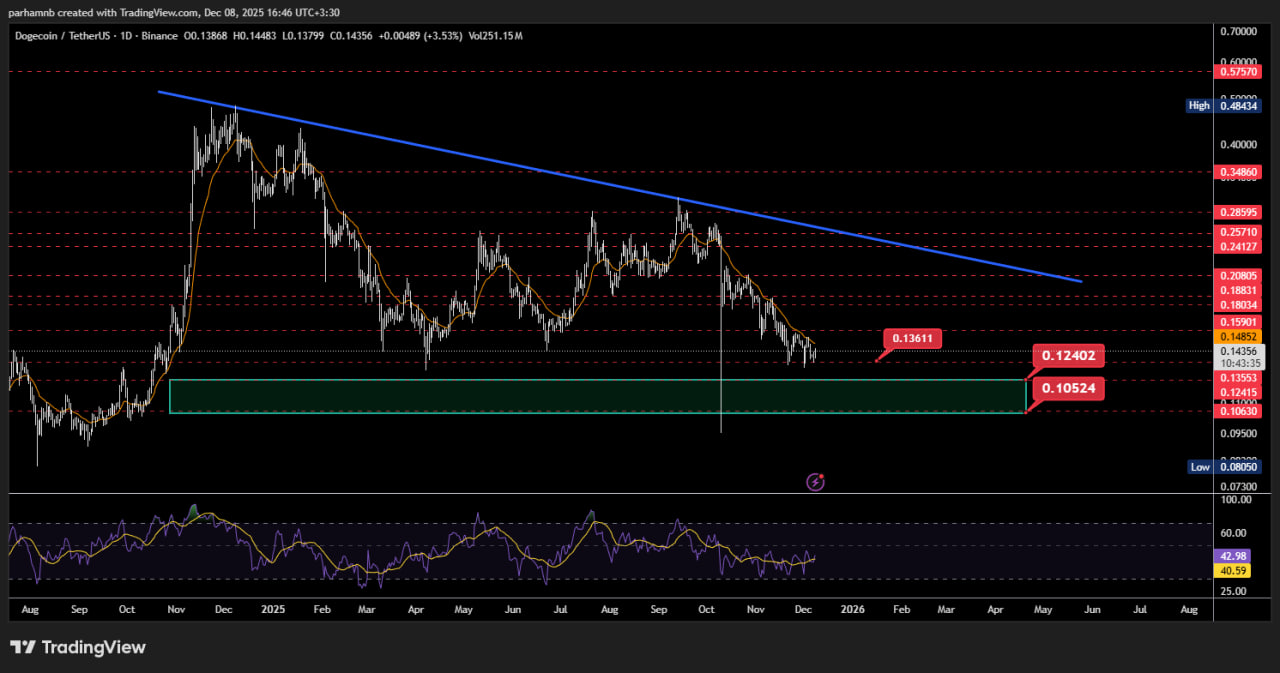
Task: Select the 0.34860 resistance level label
Action: tap(1240, 172)
